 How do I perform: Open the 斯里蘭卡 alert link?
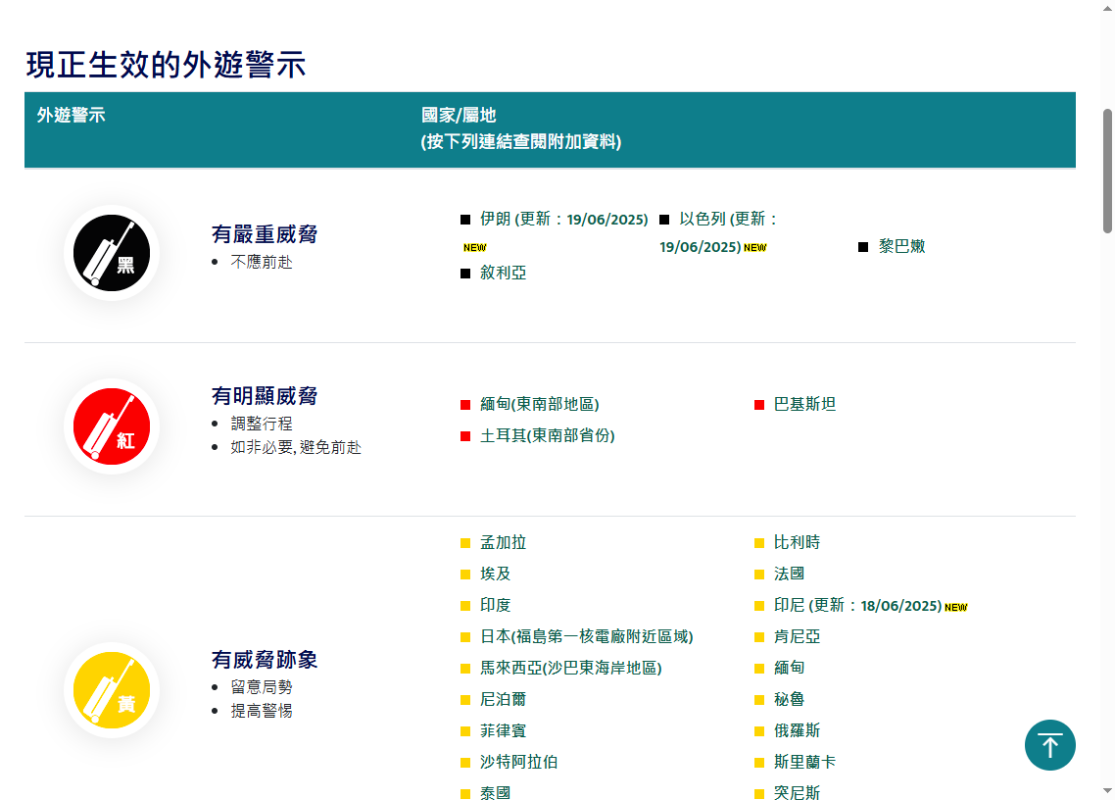(804, 762)
